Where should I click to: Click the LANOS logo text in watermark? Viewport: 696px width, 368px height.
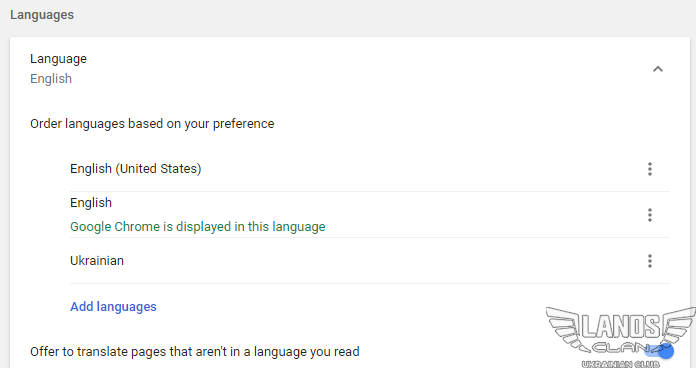pos(621,326)
